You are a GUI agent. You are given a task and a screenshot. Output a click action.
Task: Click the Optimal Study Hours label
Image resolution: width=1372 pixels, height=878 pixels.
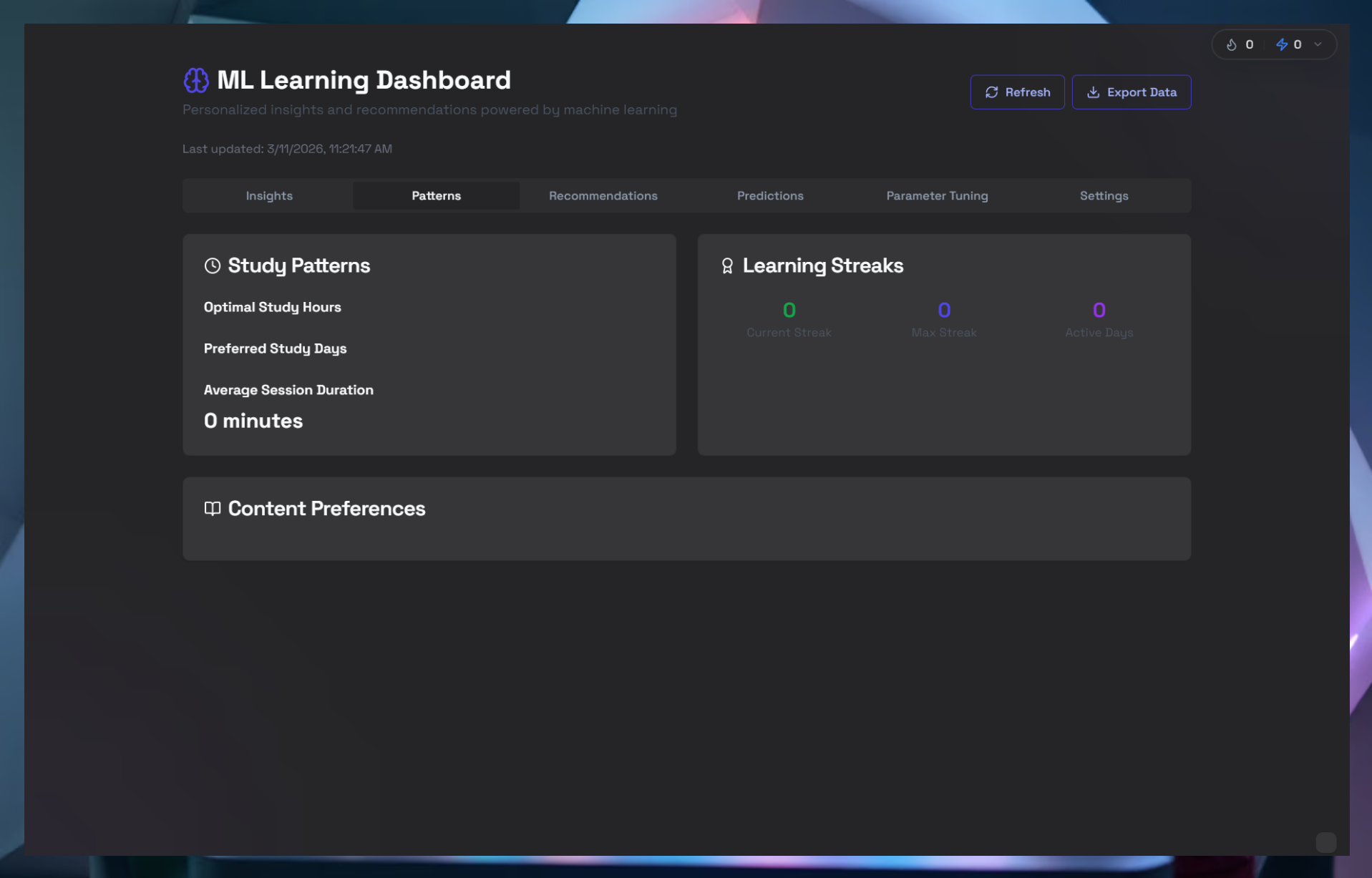tap(272, 307)
